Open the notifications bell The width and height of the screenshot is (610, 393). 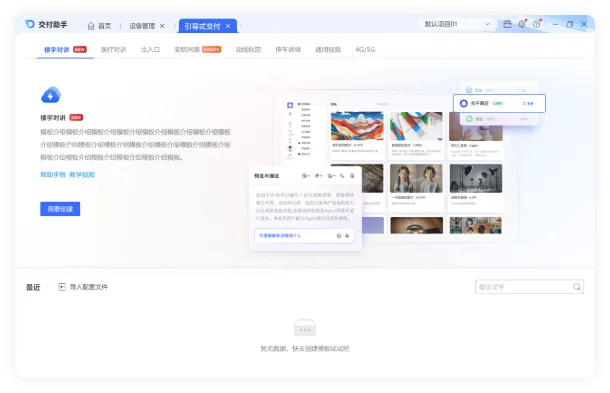pyautogui.click(x=522, y=24)
